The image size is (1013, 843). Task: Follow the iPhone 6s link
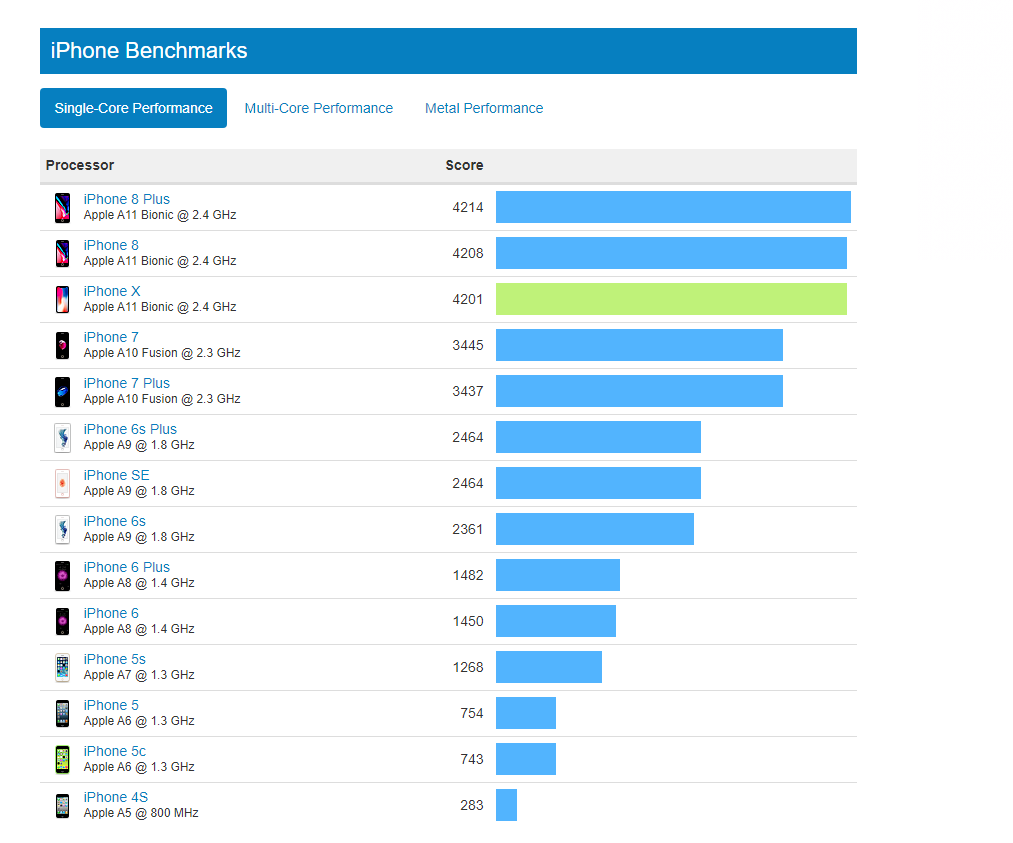point(114,521)
